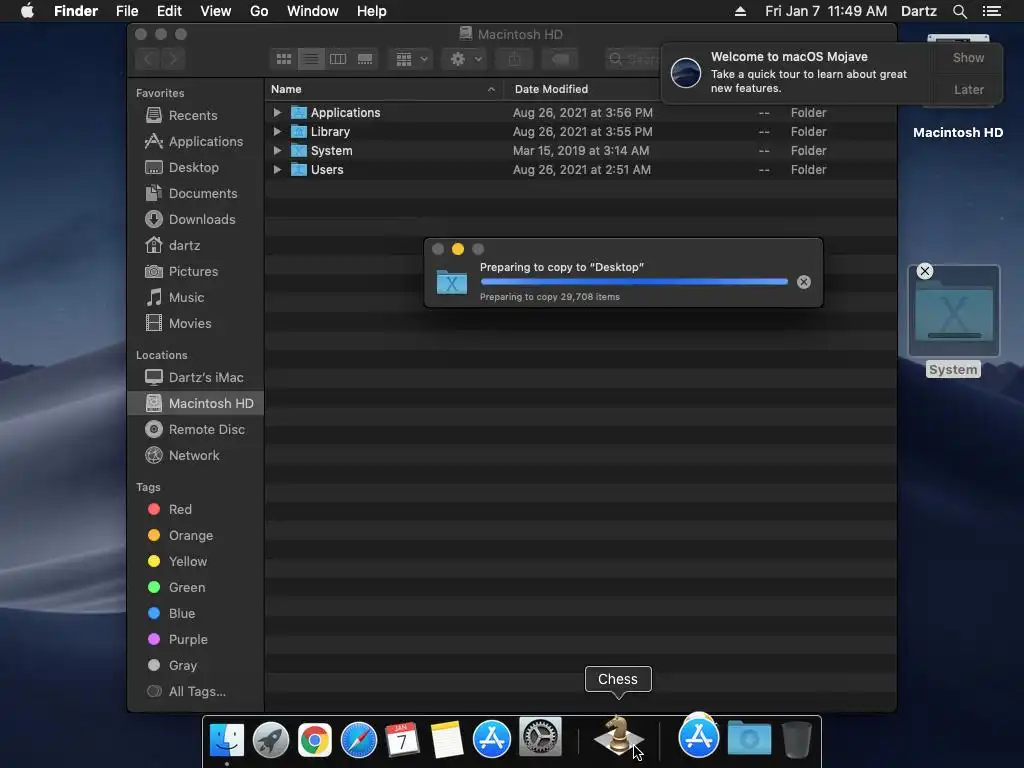Open Applications in the sidebar
The image size is (1024, 768).
click(x=194, y=141)
